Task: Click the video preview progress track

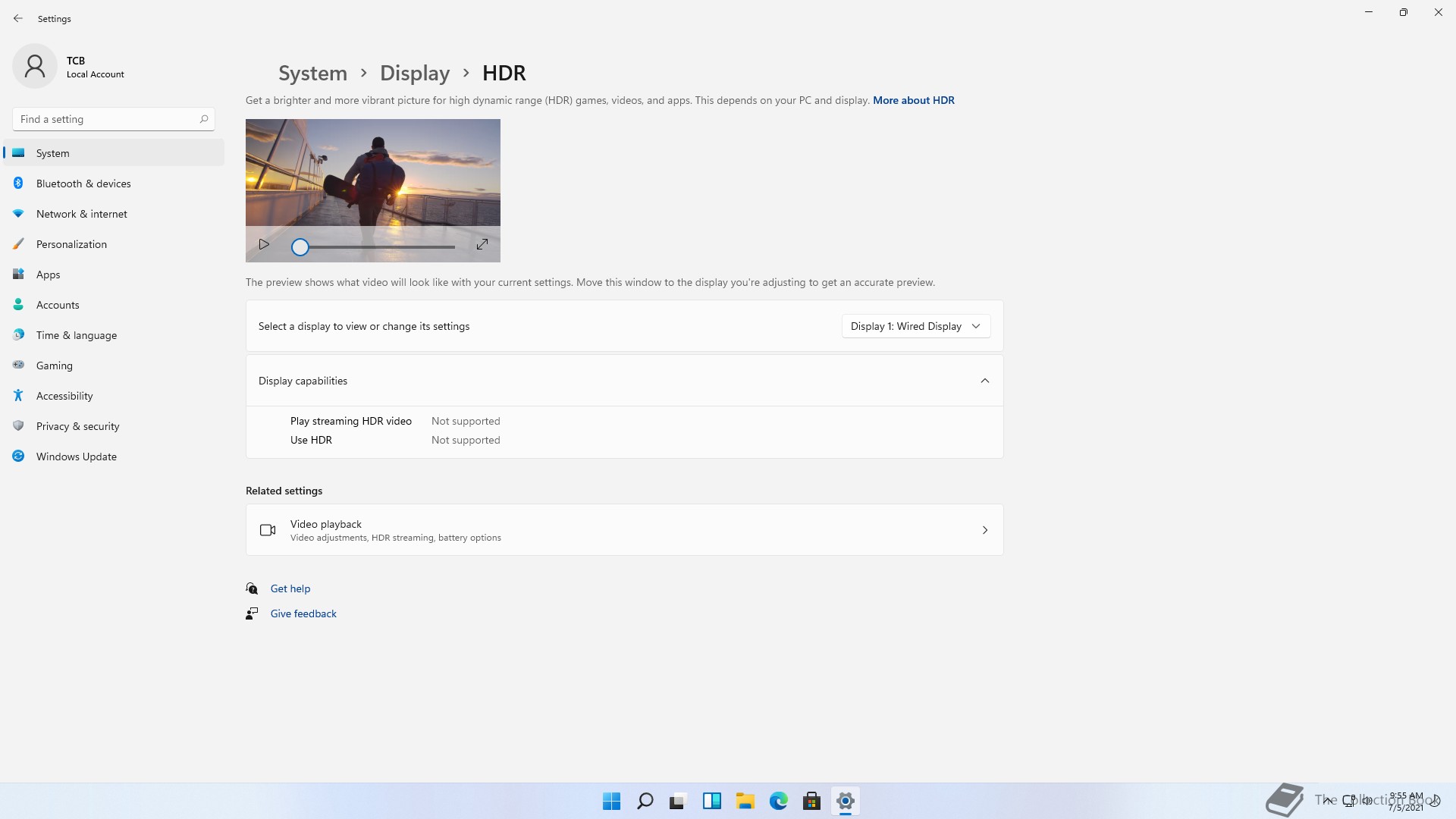Action: 381,247
